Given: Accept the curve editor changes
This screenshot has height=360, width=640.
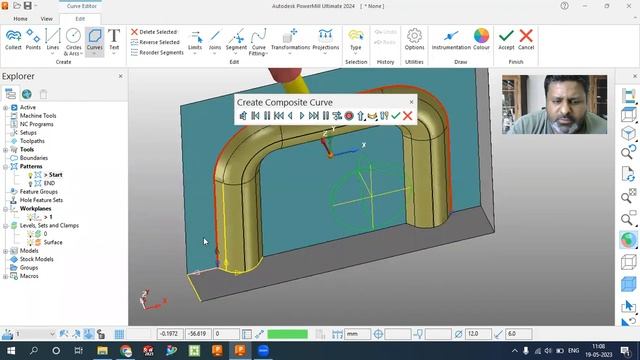Looking at the screenshot, I should pos(506,40).
